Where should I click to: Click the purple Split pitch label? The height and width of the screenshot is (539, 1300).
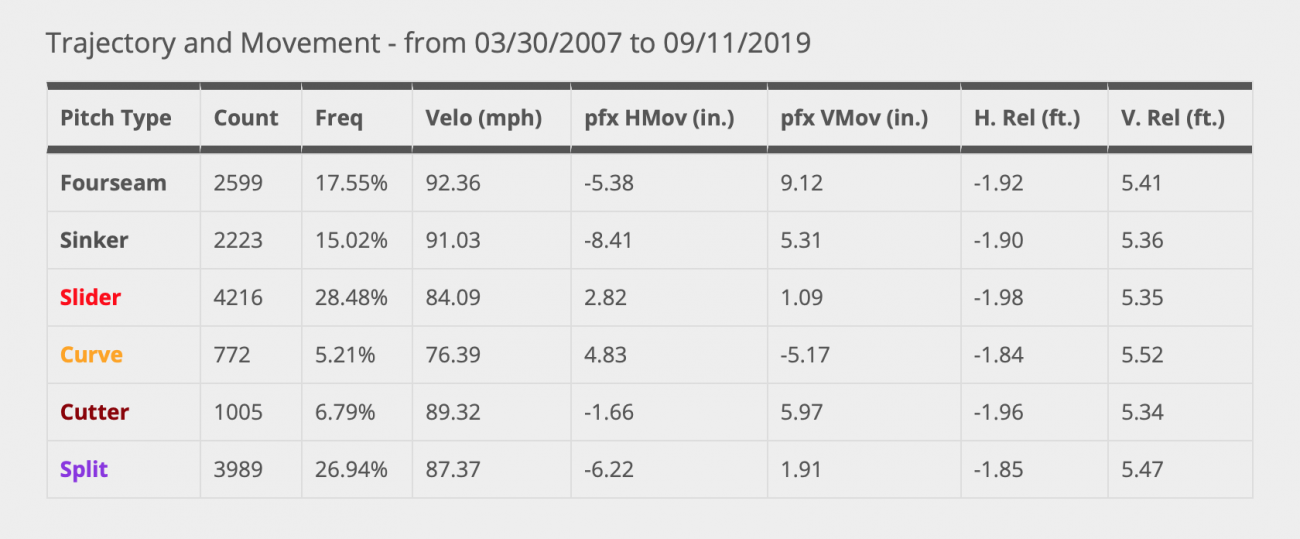[84, 469]
